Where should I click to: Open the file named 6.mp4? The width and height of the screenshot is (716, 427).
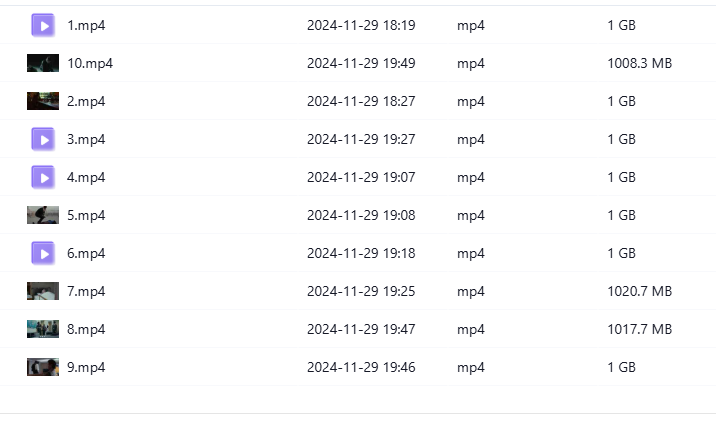tap(86, 253)
